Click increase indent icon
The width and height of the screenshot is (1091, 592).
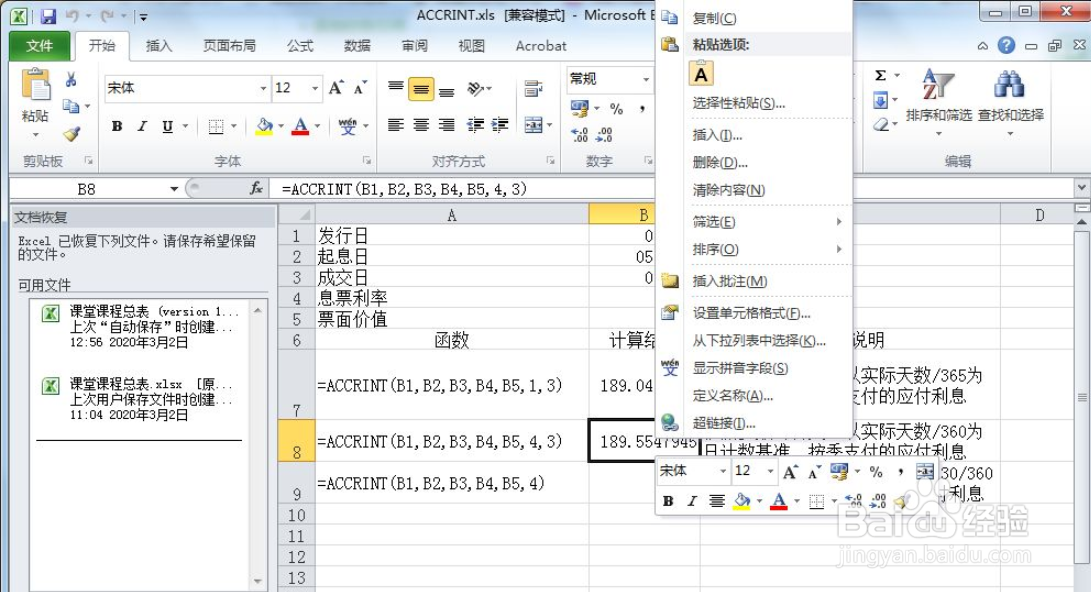pos(500,125)
